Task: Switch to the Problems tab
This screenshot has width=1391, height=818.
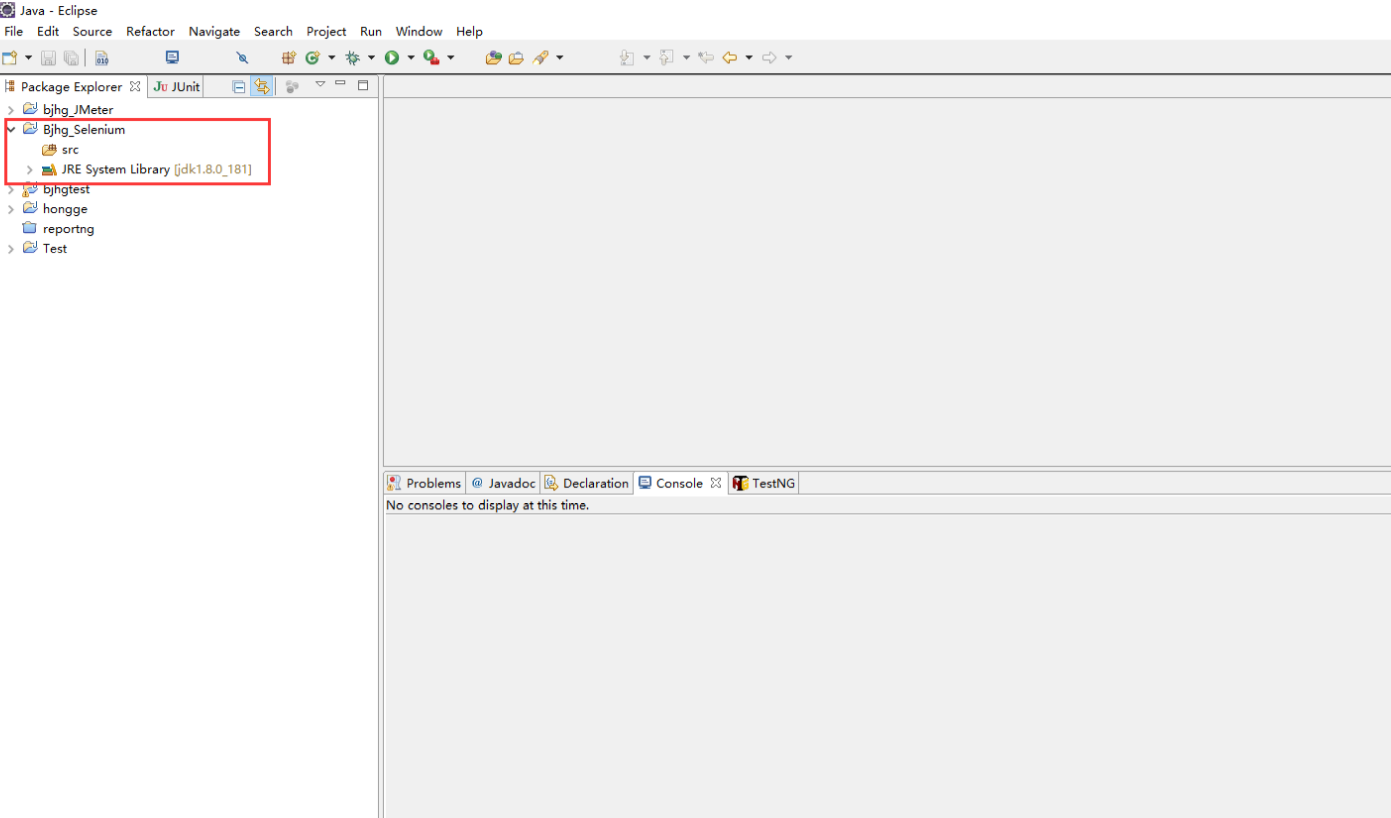Action: (425, 483)
